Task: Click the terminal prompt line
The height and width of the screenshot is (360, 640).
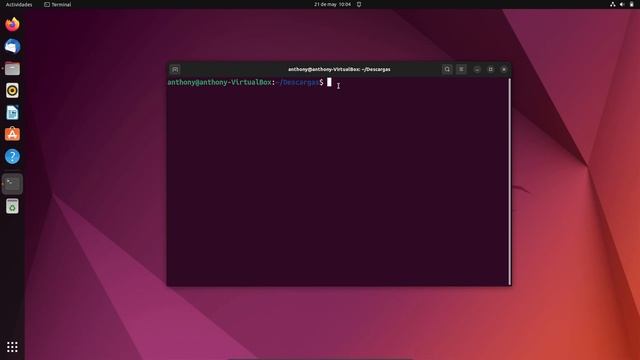Action: (x=249, y=82)
